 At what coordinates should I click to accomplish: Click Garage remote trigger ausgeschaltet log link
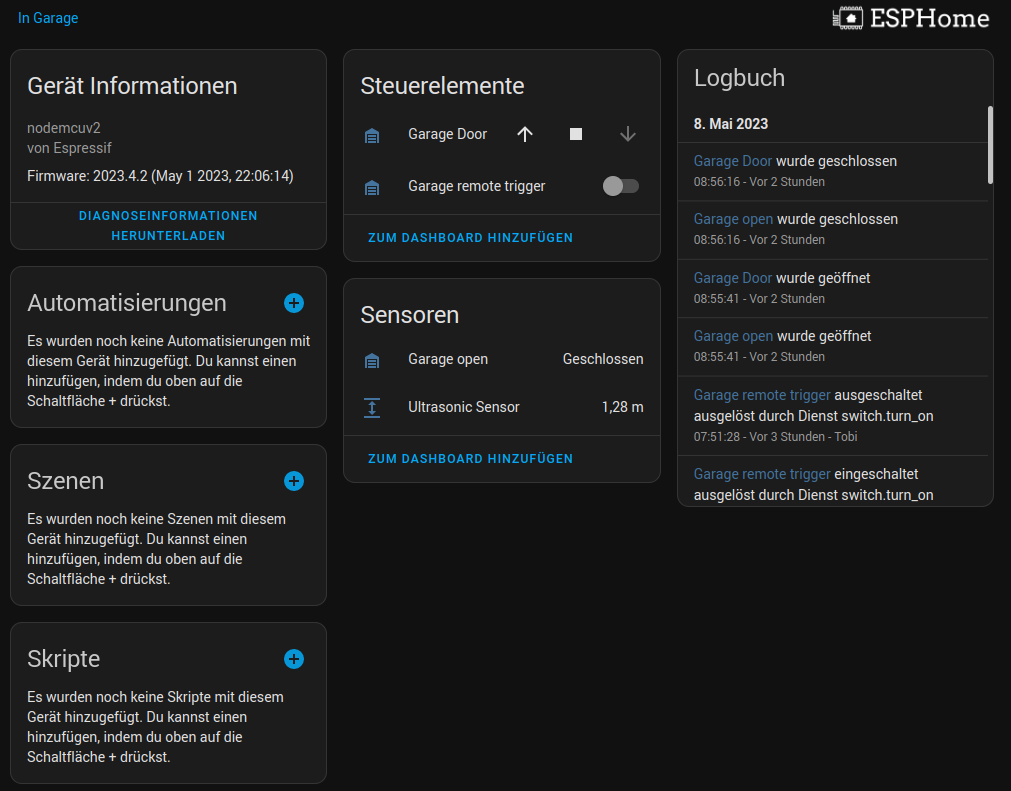pyautogui.click(x=762, y=395)
